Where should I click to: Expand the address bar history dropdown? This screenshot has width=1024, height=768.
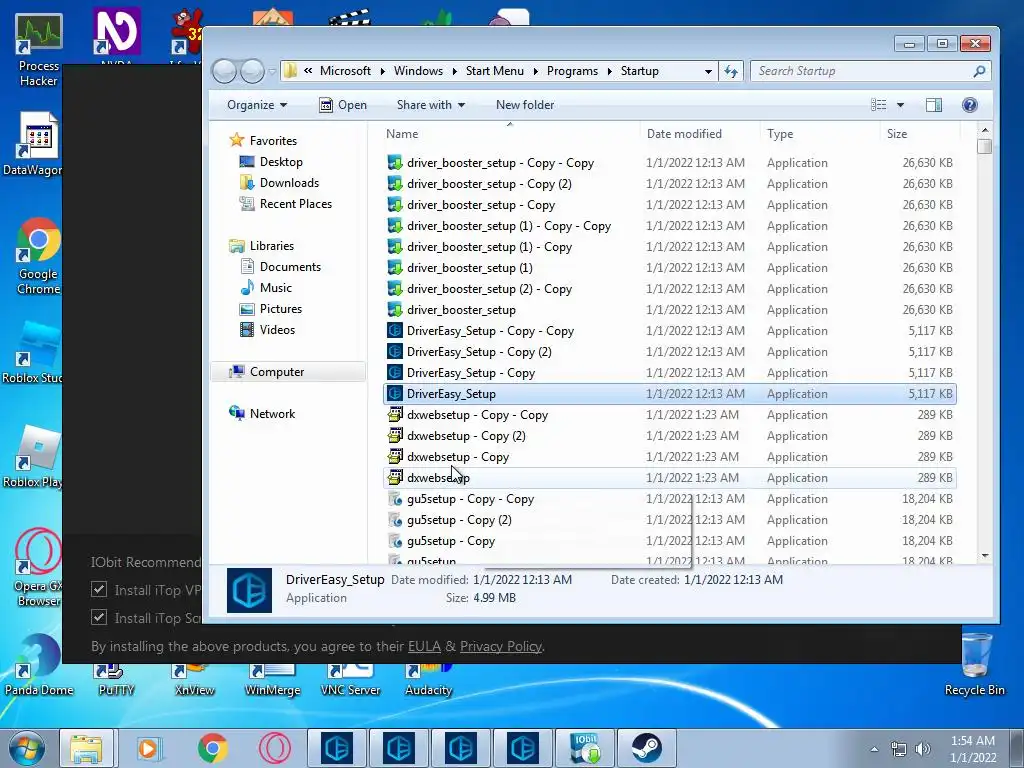(708, 71)
